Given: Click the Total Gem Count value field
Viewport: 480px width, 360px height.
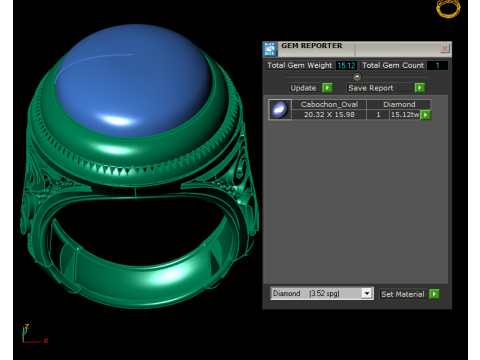Looking at the screenshot, I should pyautogui.click(x=437, y=65).
